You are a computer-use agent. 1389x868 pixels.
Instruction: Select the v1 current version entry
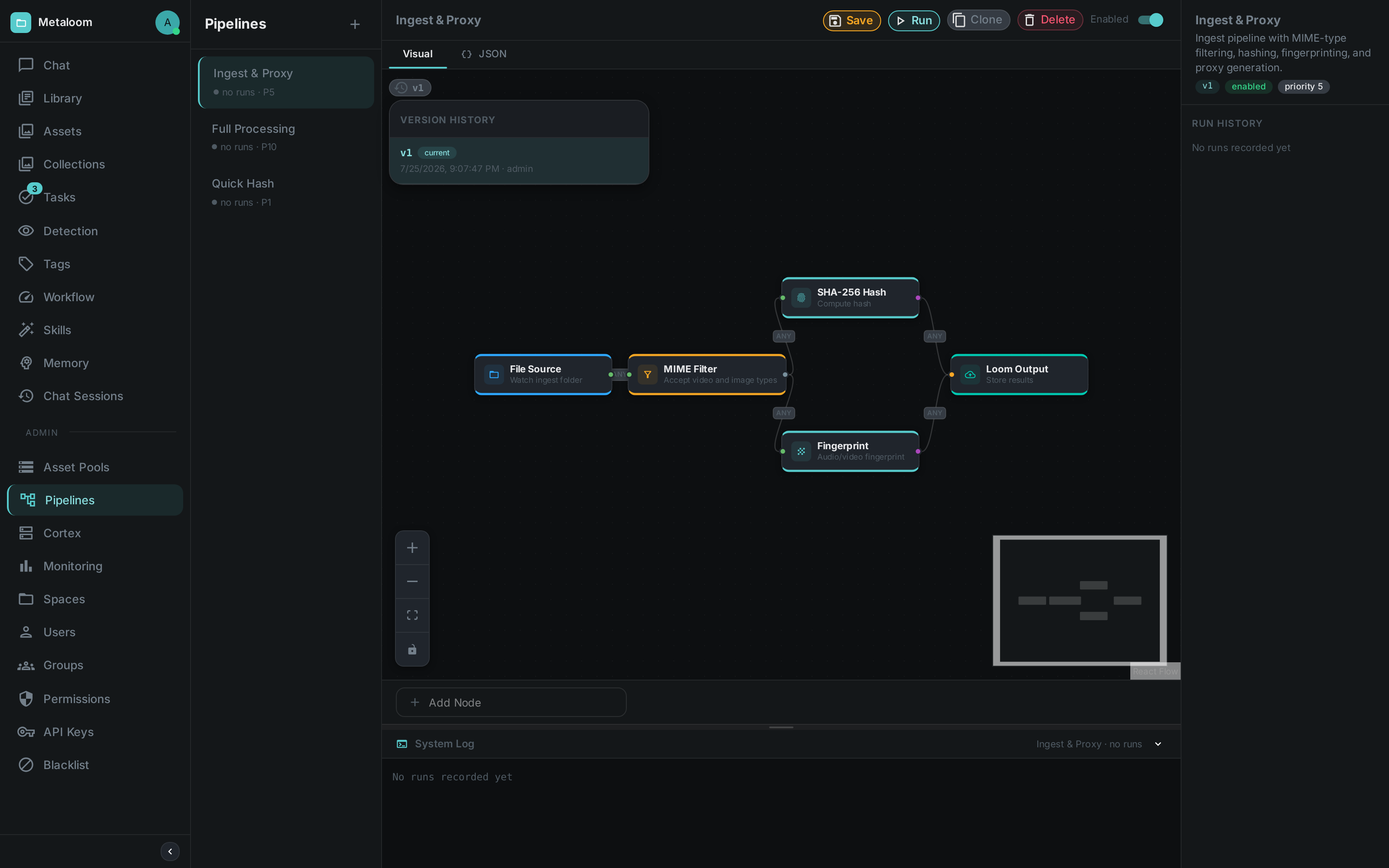pos(519,160)
